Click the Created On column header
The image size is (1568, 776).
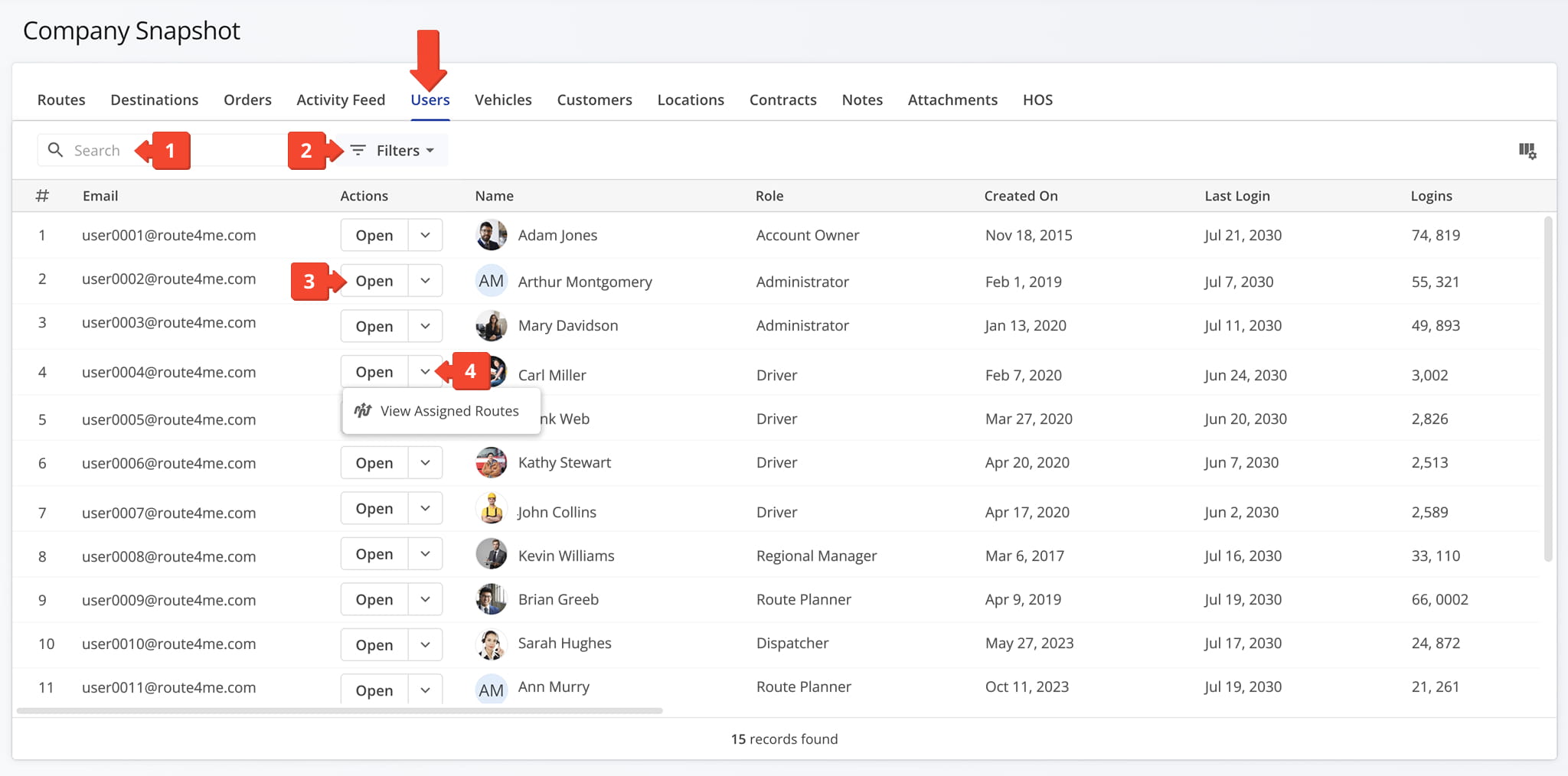pos(1021,196)
